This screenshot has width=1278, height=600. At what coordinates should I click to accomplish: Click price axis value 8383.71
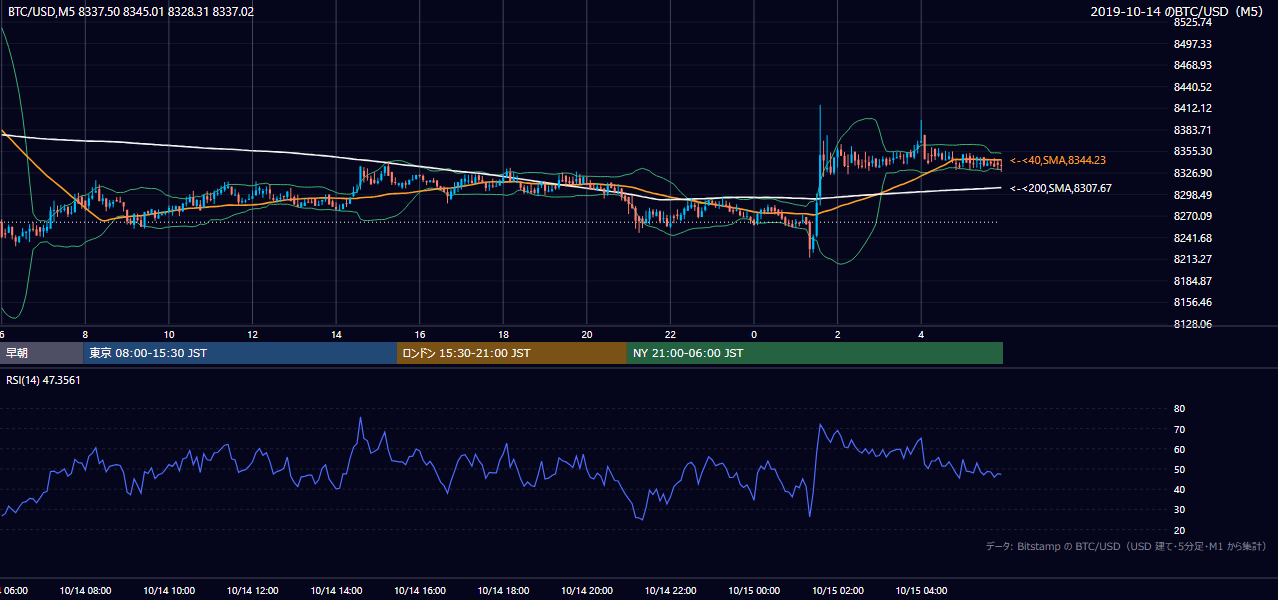pos(1193,130)
